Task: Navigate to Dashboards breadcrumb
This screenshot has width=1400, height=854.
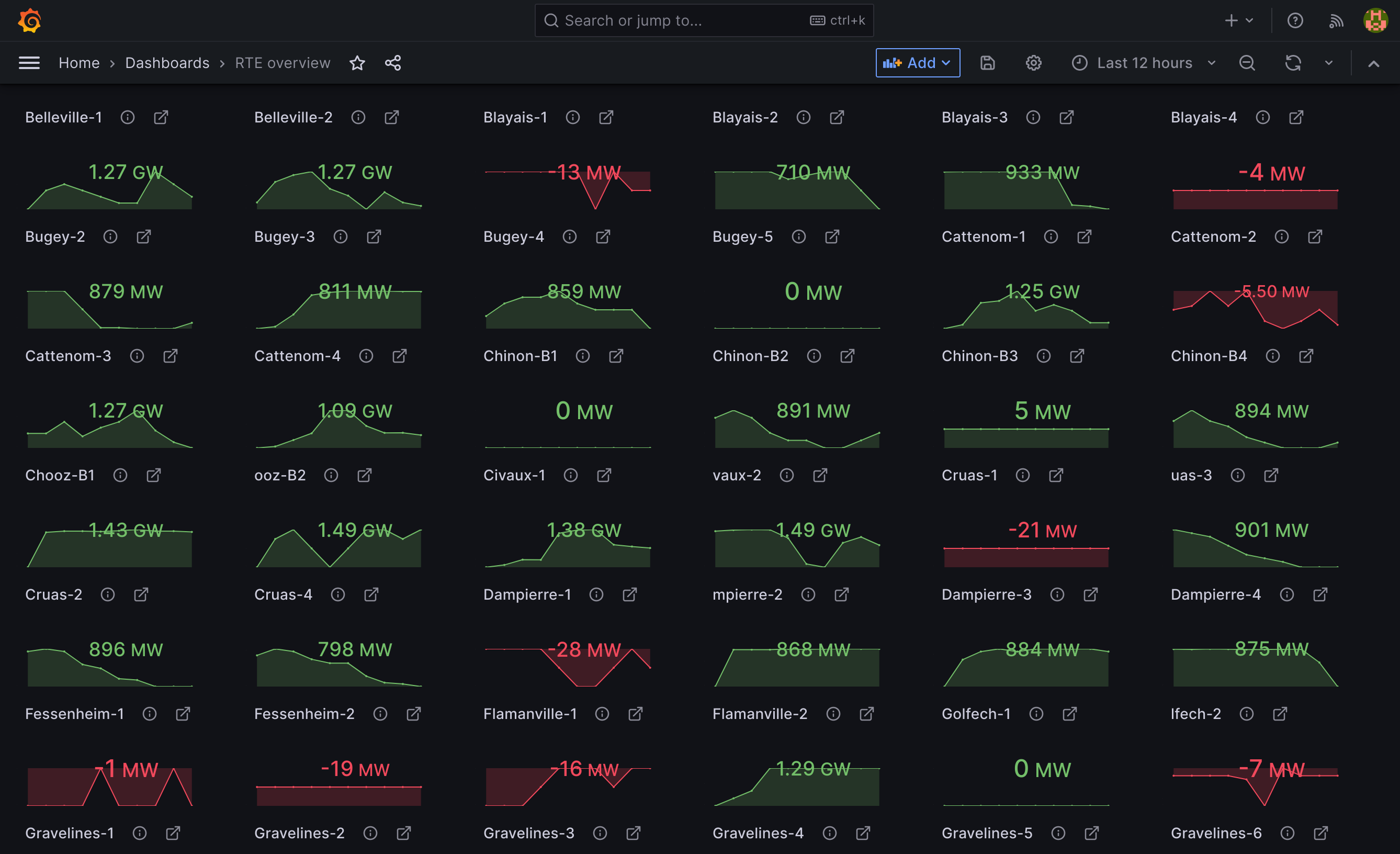Action: click(x=167, y=62)
